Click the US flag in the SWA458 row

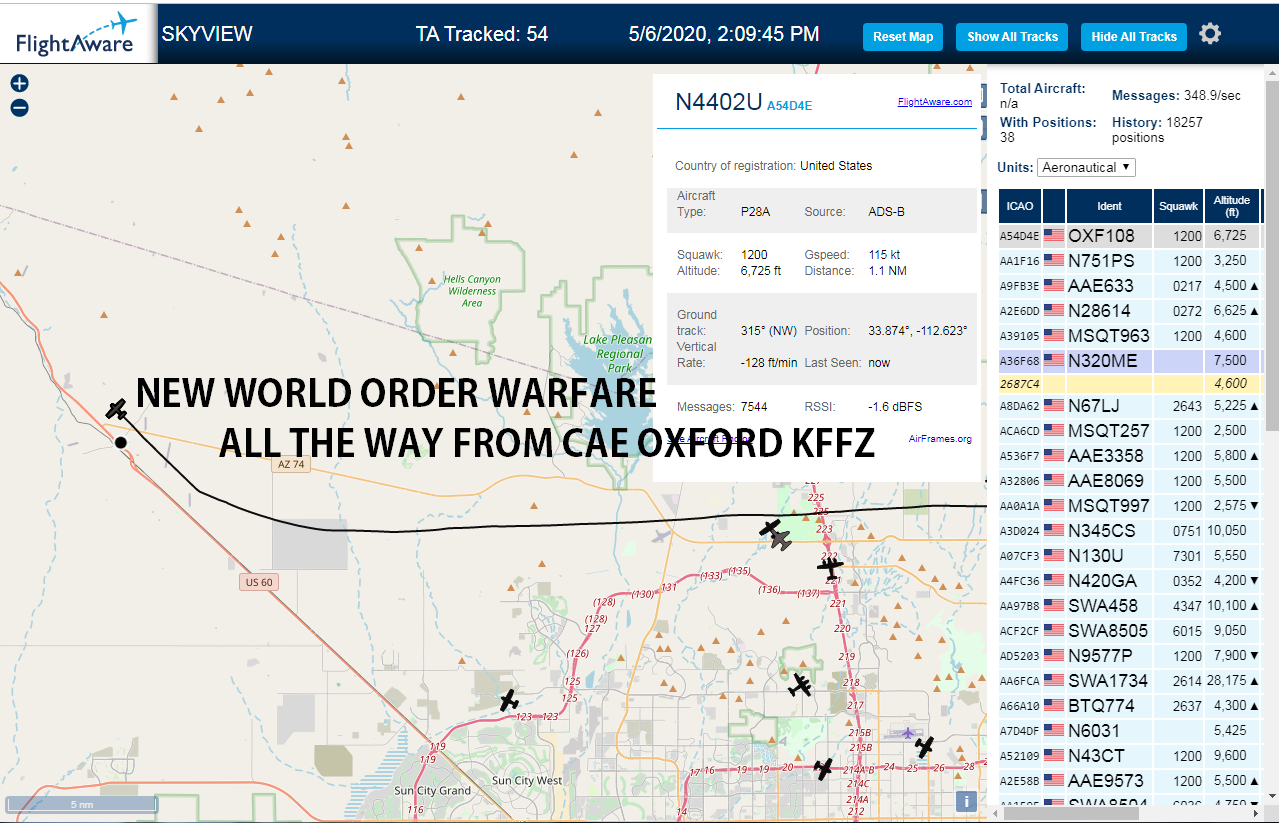point(1054,606)
